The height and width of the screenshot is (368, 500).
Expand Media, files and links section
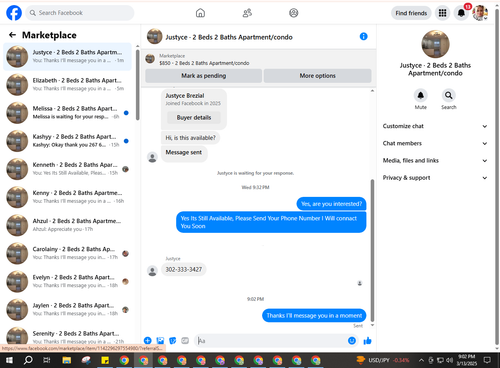coord(435,160)
